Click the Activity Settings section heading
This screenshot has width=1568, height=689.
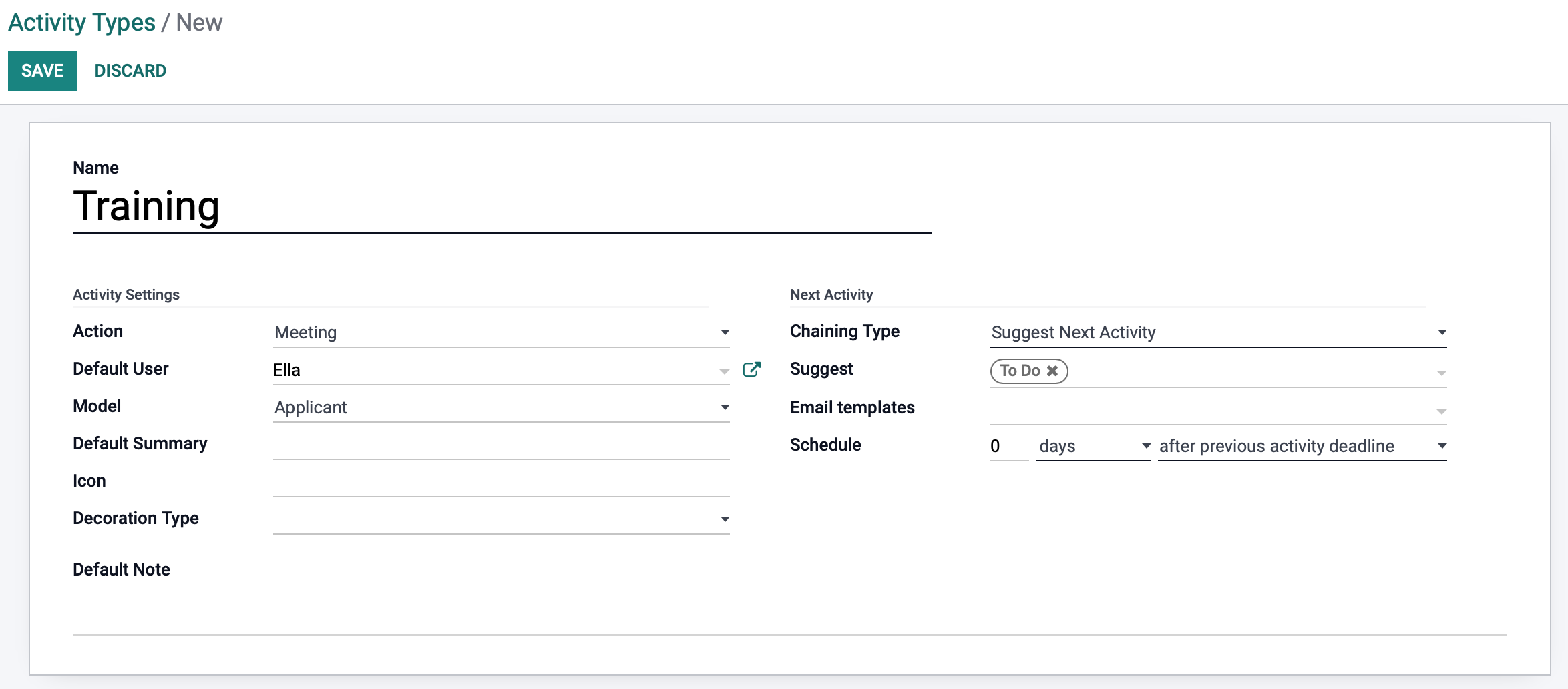pos(126,294)
